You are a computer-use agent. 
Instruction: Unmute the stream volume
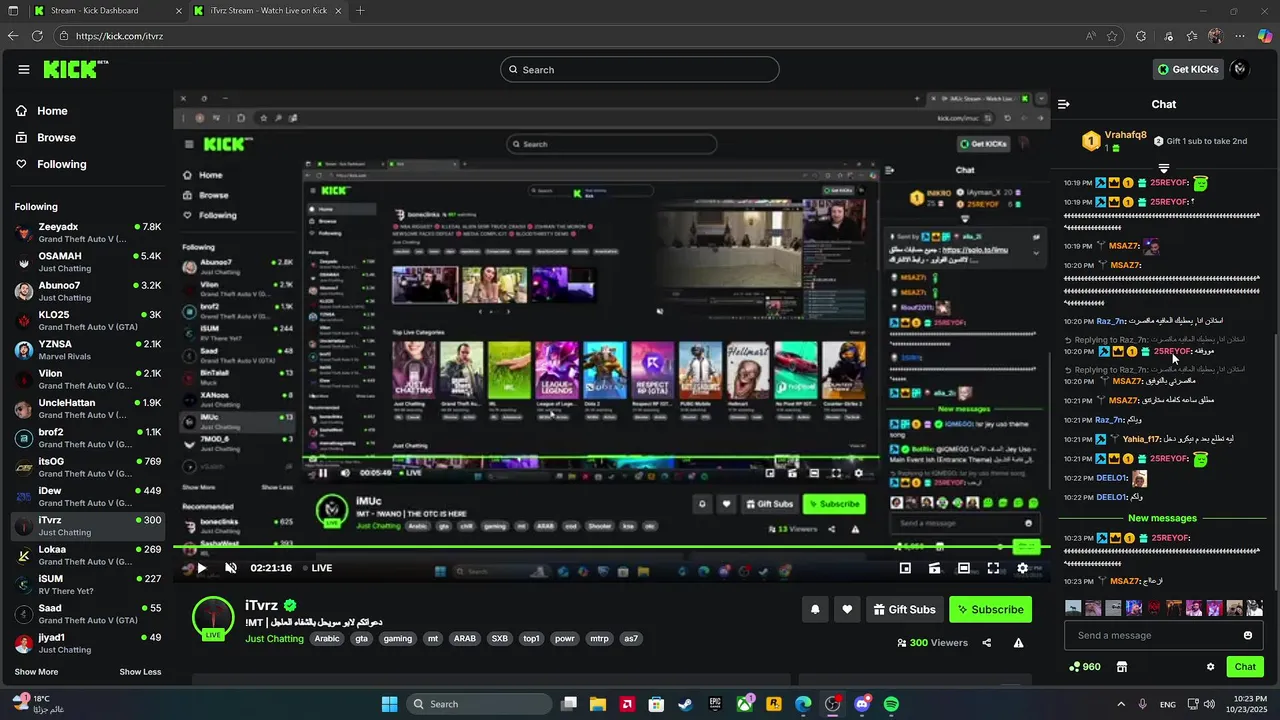(231, 568)
